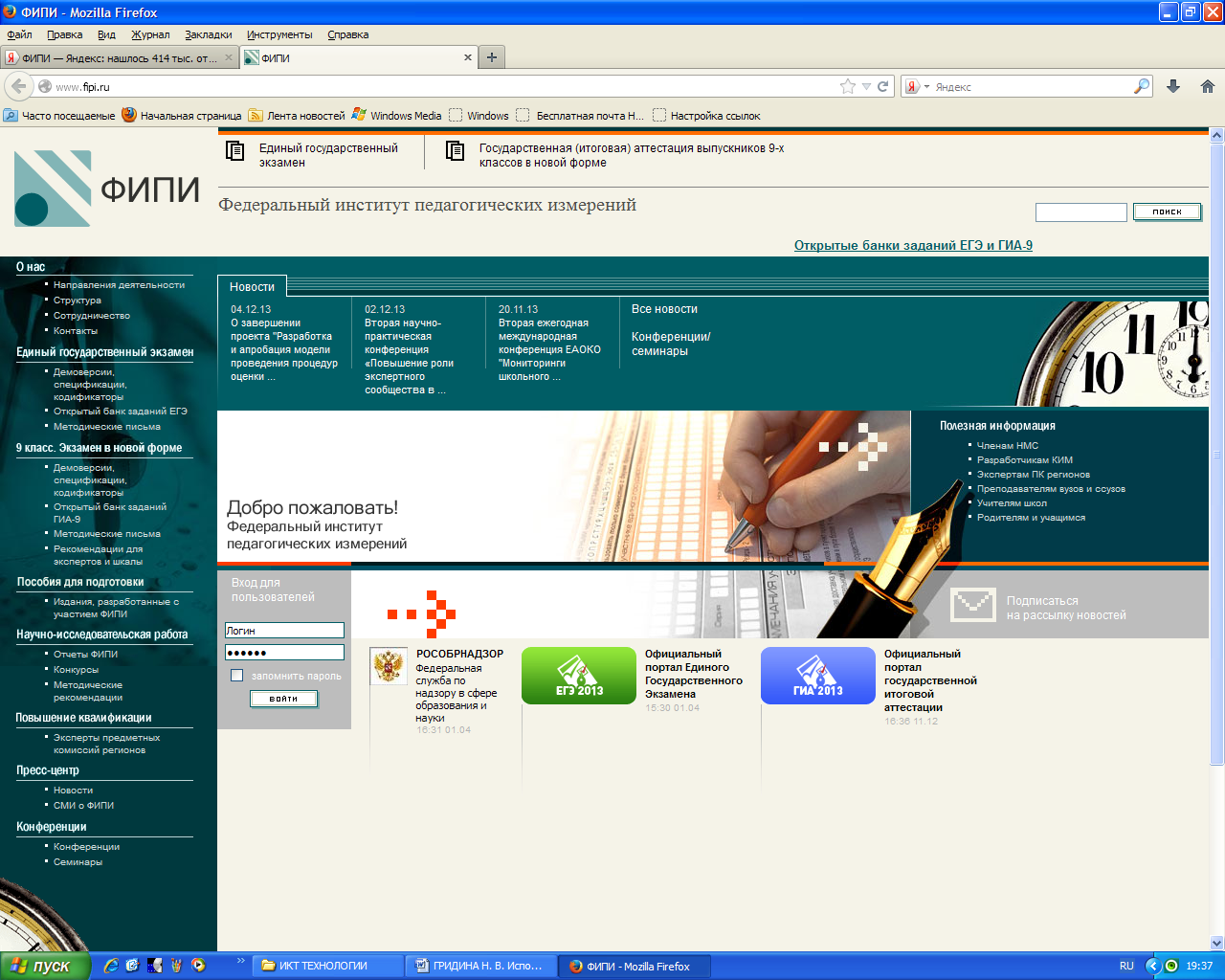
Task: Launch Internet Explorer from quick launch
Action: pos(111,966)
